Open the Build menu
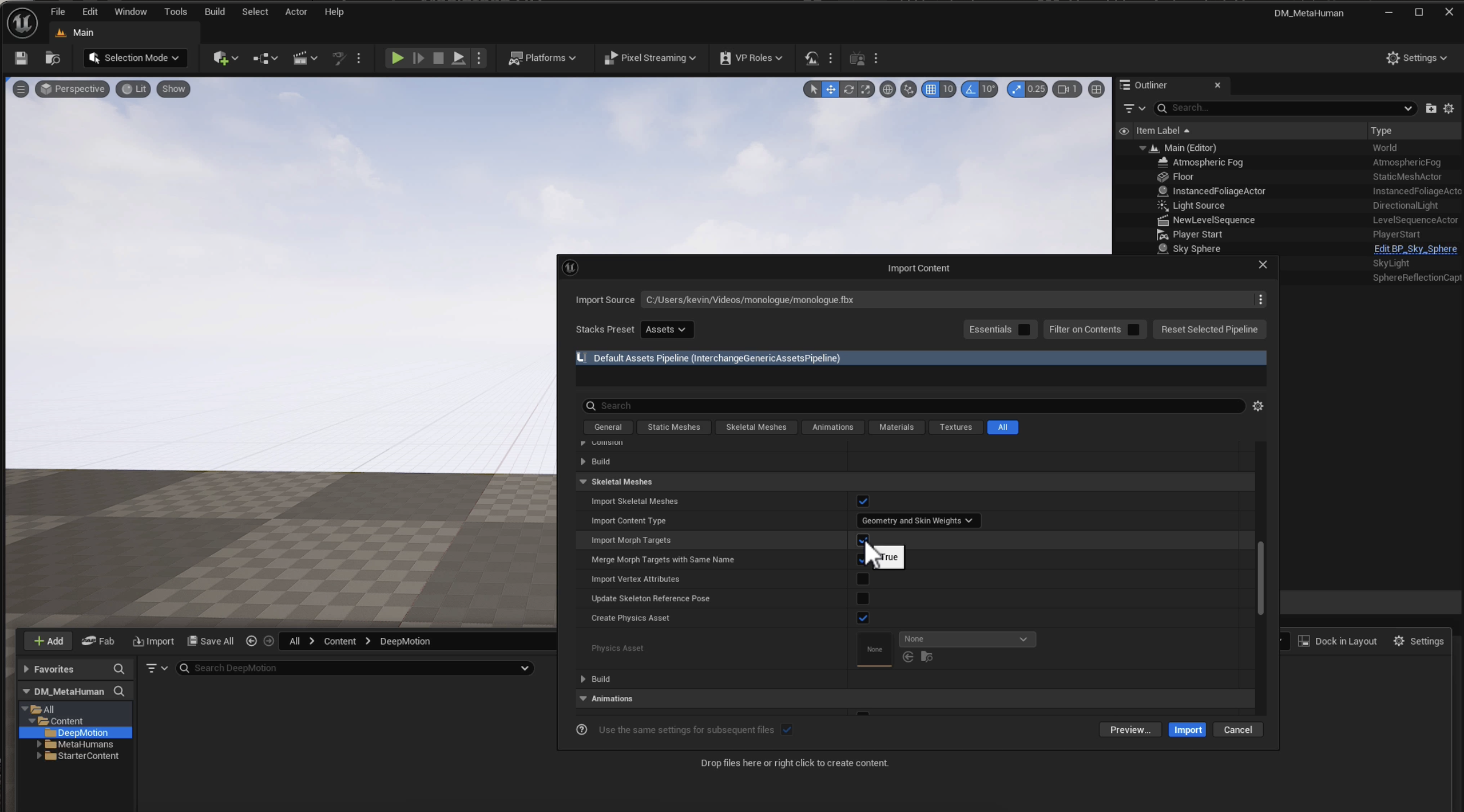Viewport: 1464px width, 812px height. coord(214,12)
